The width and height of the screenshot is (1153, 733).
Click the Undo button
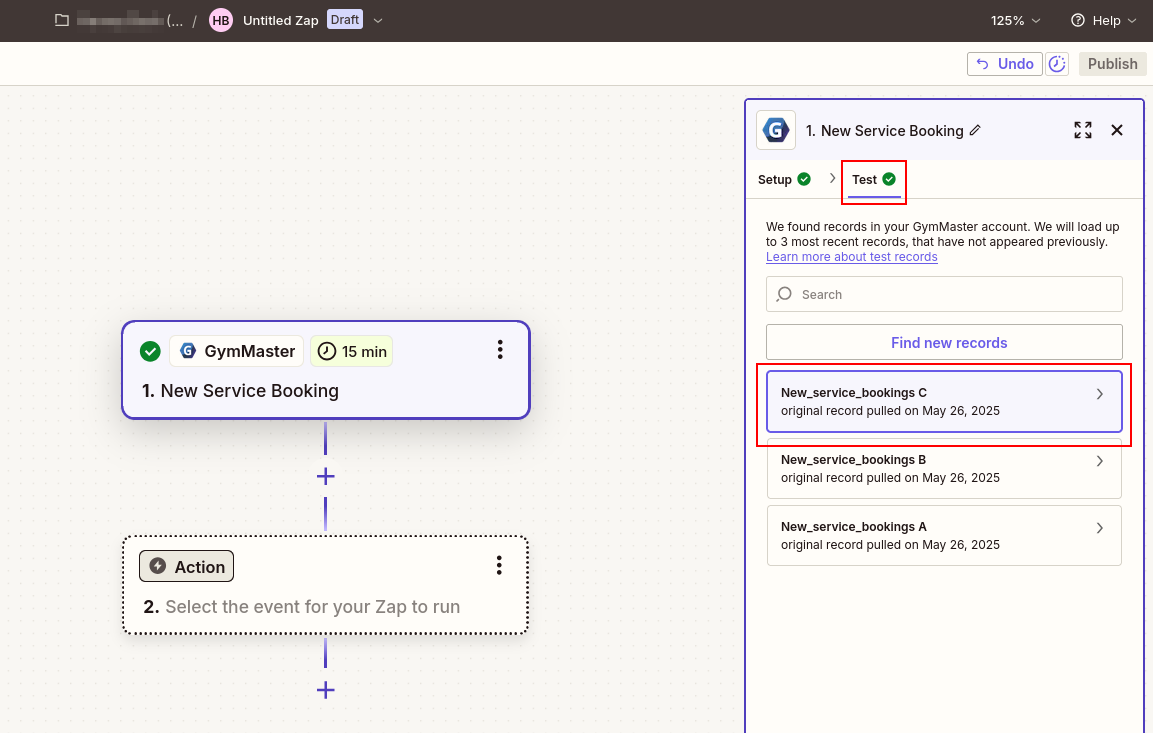pos(1004,64)
